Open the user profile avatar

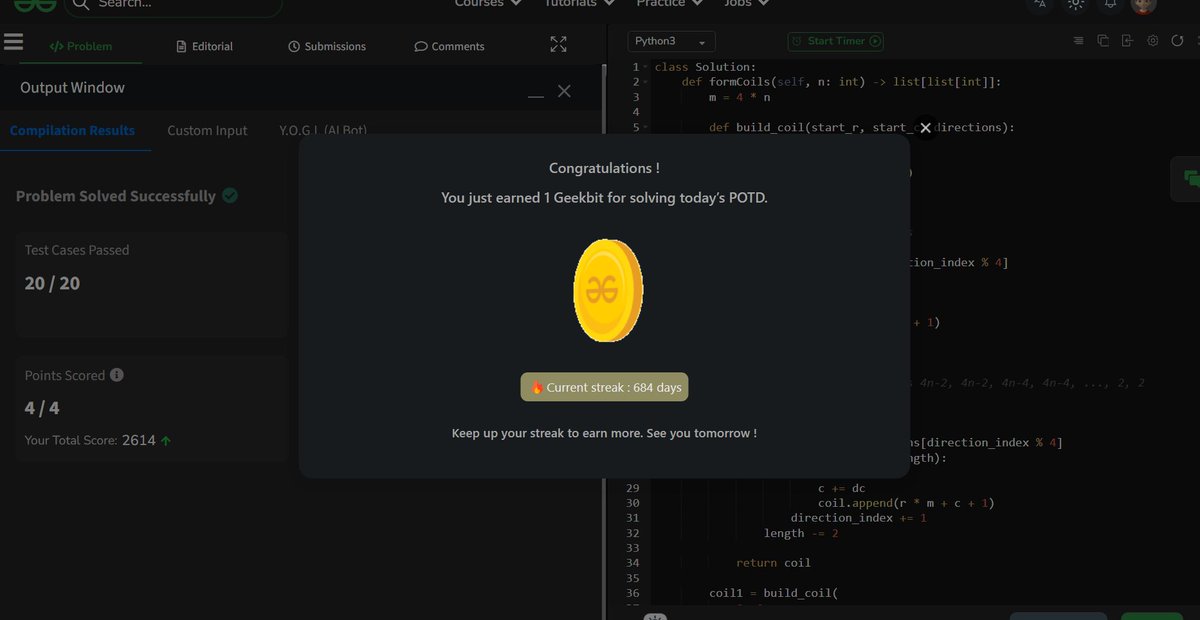pos(1144,5)
